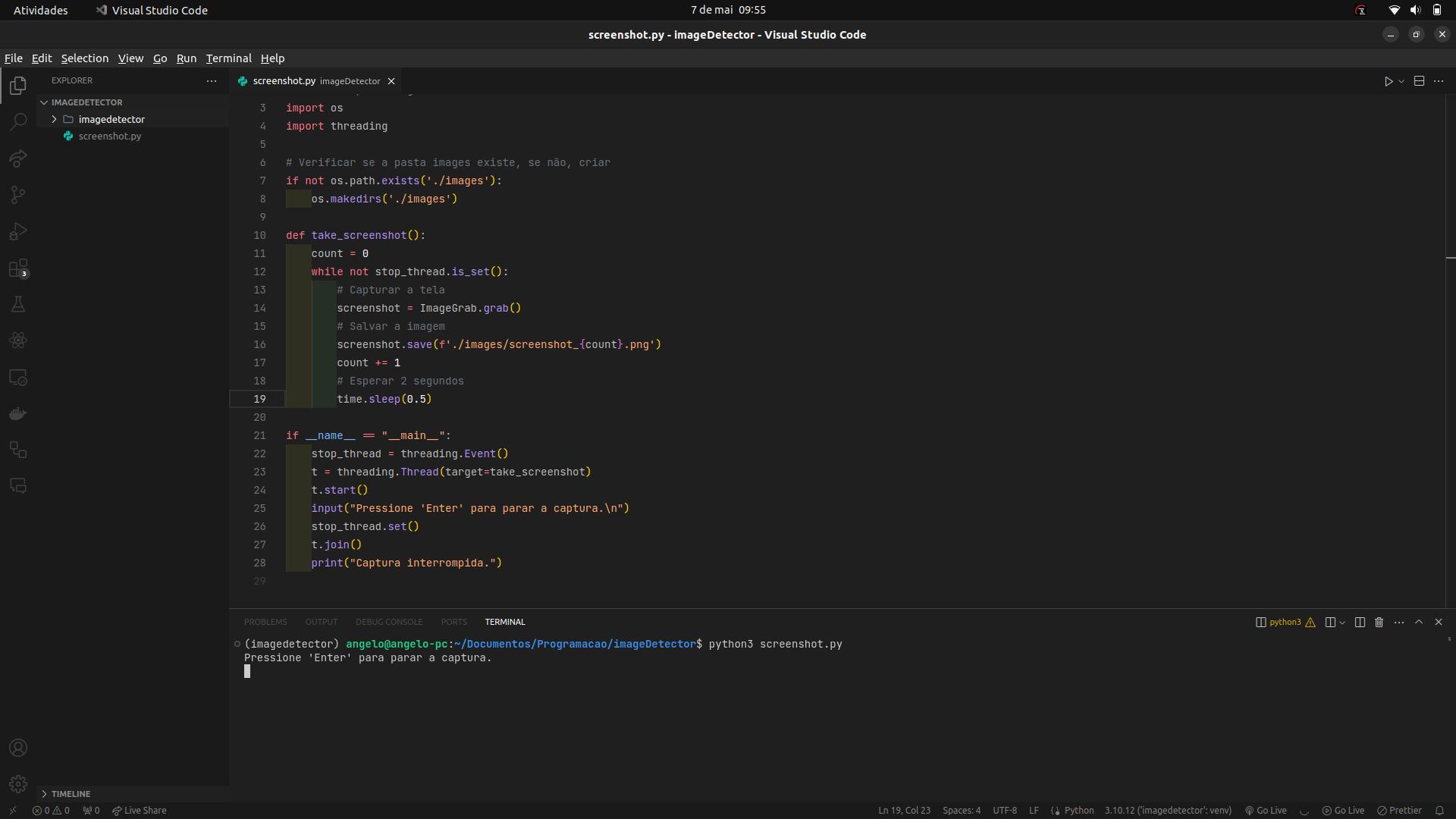This screenshot has width=1456, height=819.
Task: Open the Remote Explorer view
Action: pos(18,378)
